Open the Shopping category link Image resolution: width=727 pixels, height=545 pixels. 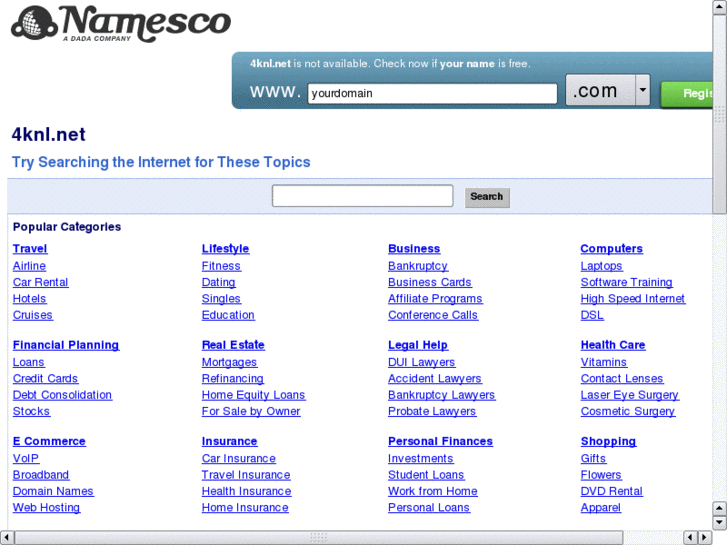click(x=608, y=441)
